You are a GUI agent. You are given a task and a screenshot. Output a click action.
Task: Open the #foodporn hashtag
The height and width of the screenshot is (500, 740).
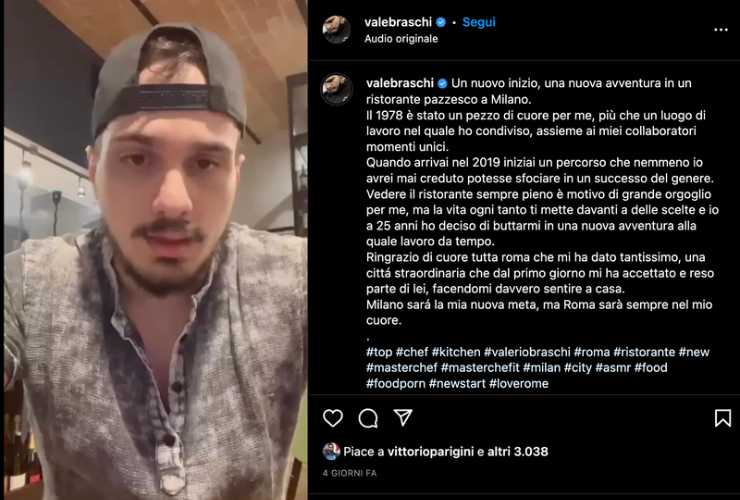395,383
